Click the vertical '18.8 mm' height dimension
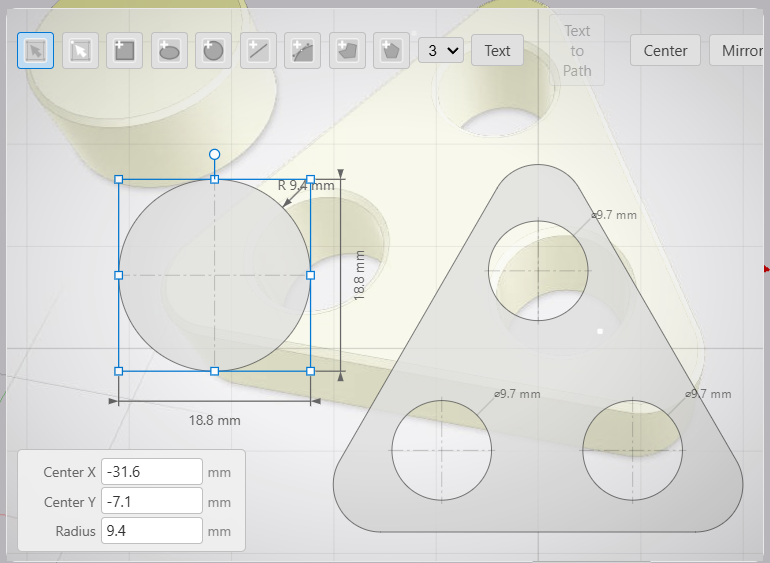 point(359,275)
